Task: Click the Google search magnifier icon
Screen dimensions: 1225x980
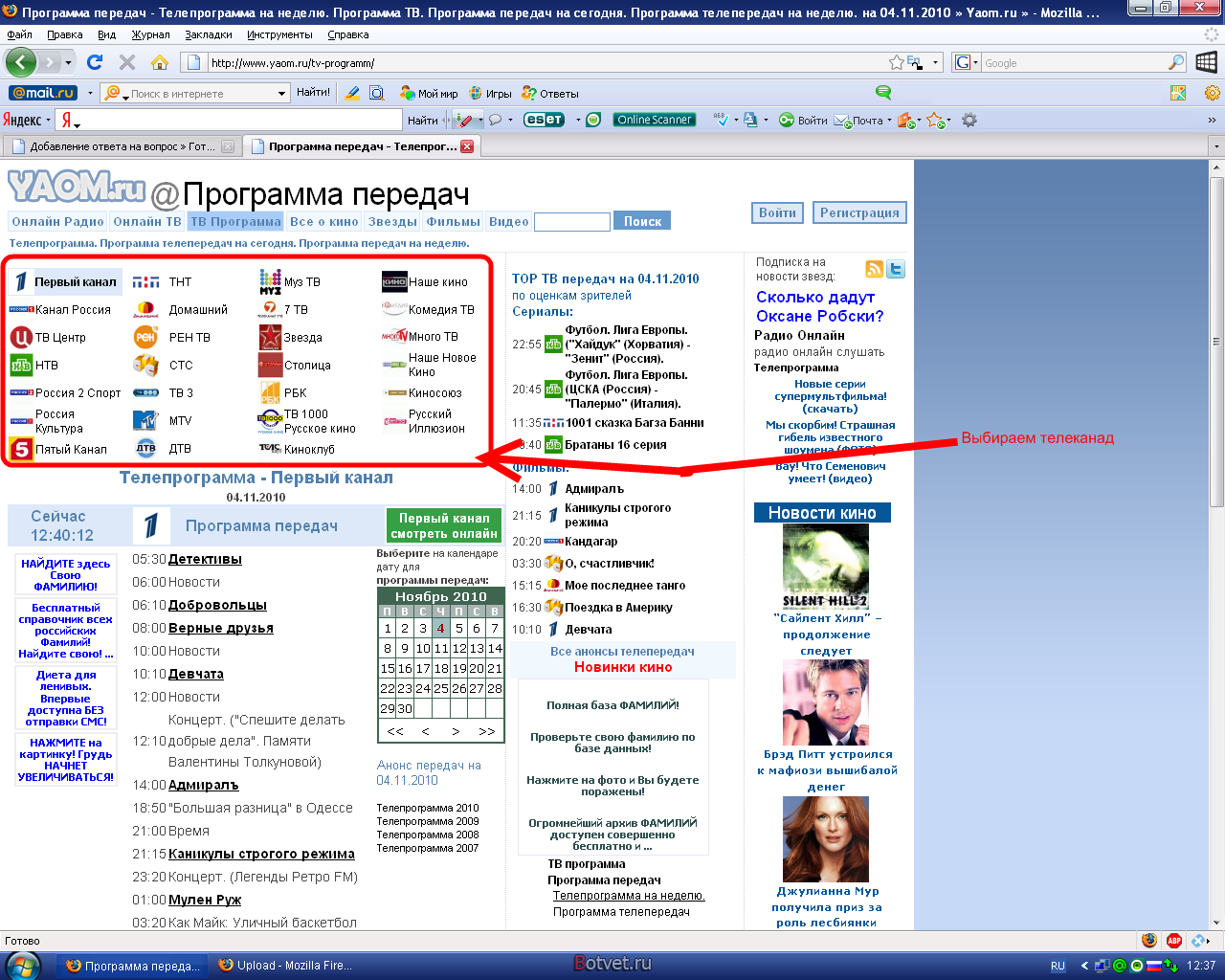Action: pyautogui.click(x=1176, y=62)
